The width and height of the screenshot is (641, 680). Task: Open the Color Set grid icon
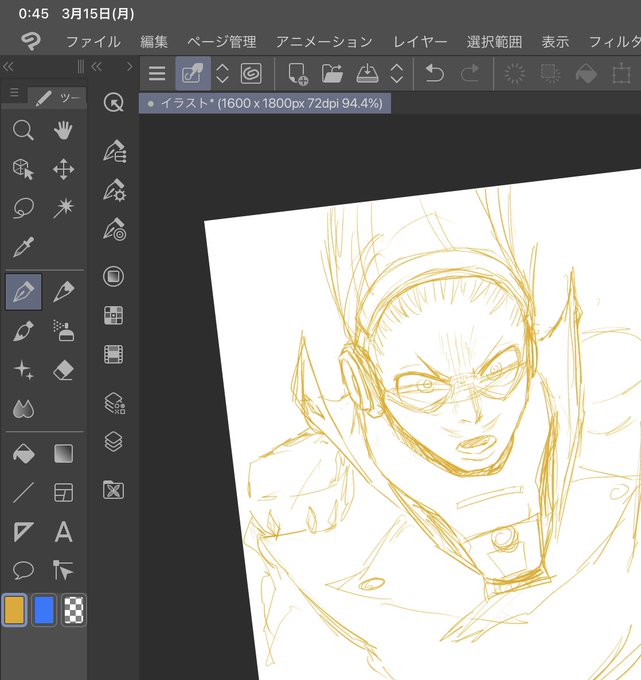(114, 315)
